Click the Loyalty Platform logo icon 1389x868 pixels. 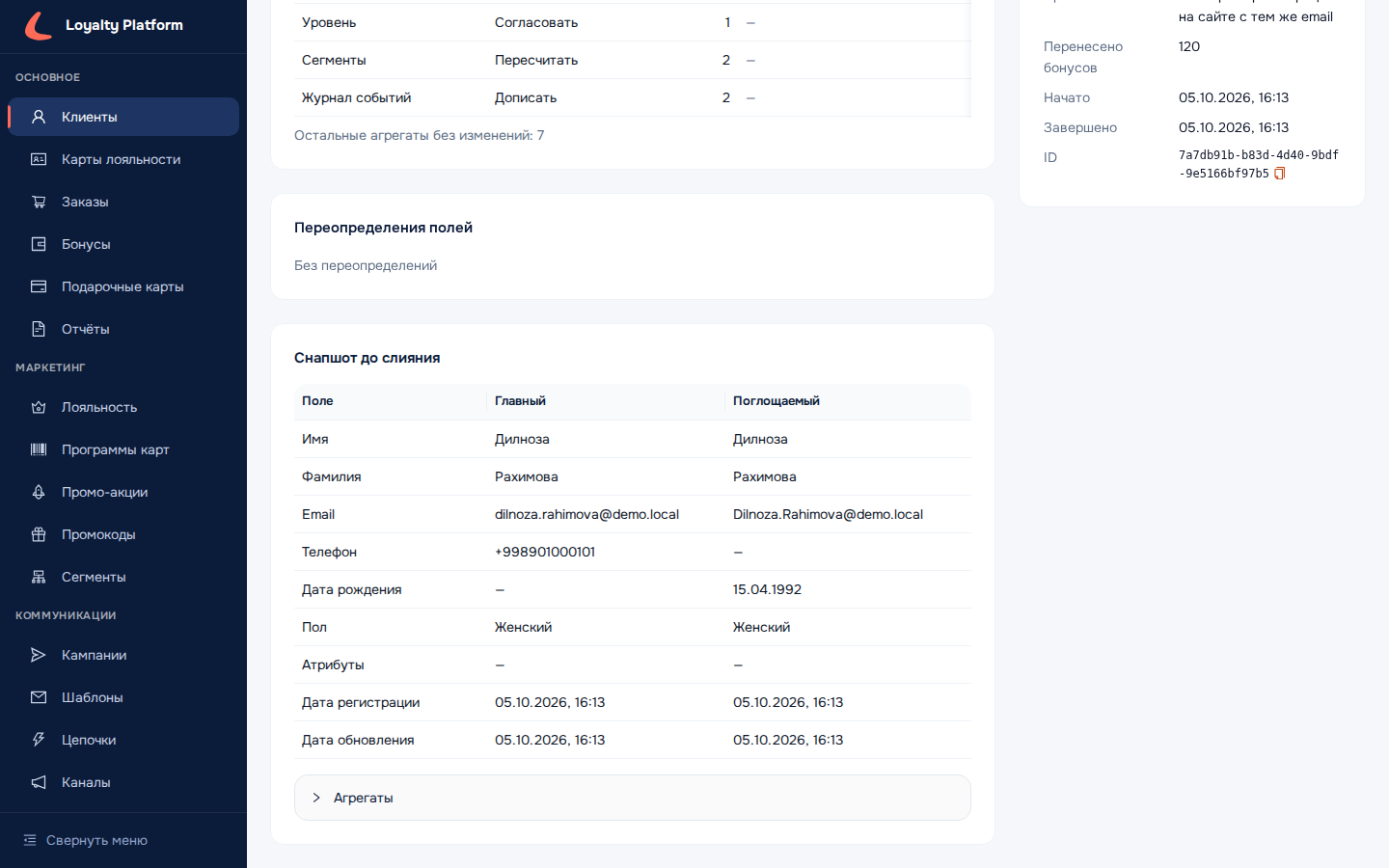click(39, 25)
